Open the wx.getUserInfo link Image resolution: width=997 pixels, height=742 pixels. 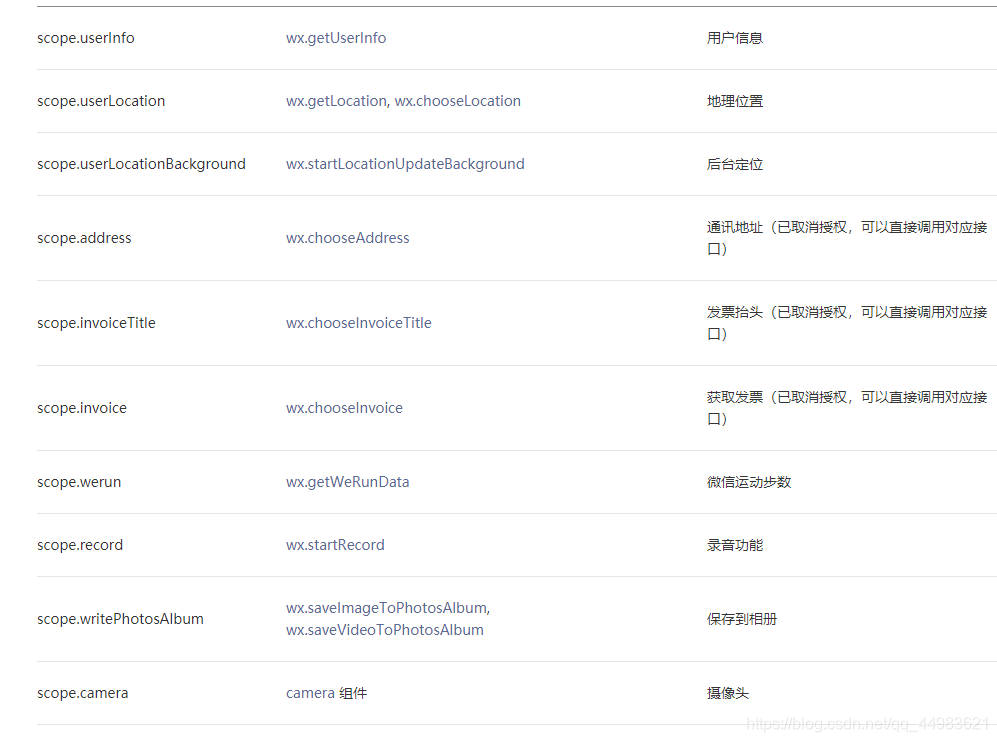coord(336,38)
